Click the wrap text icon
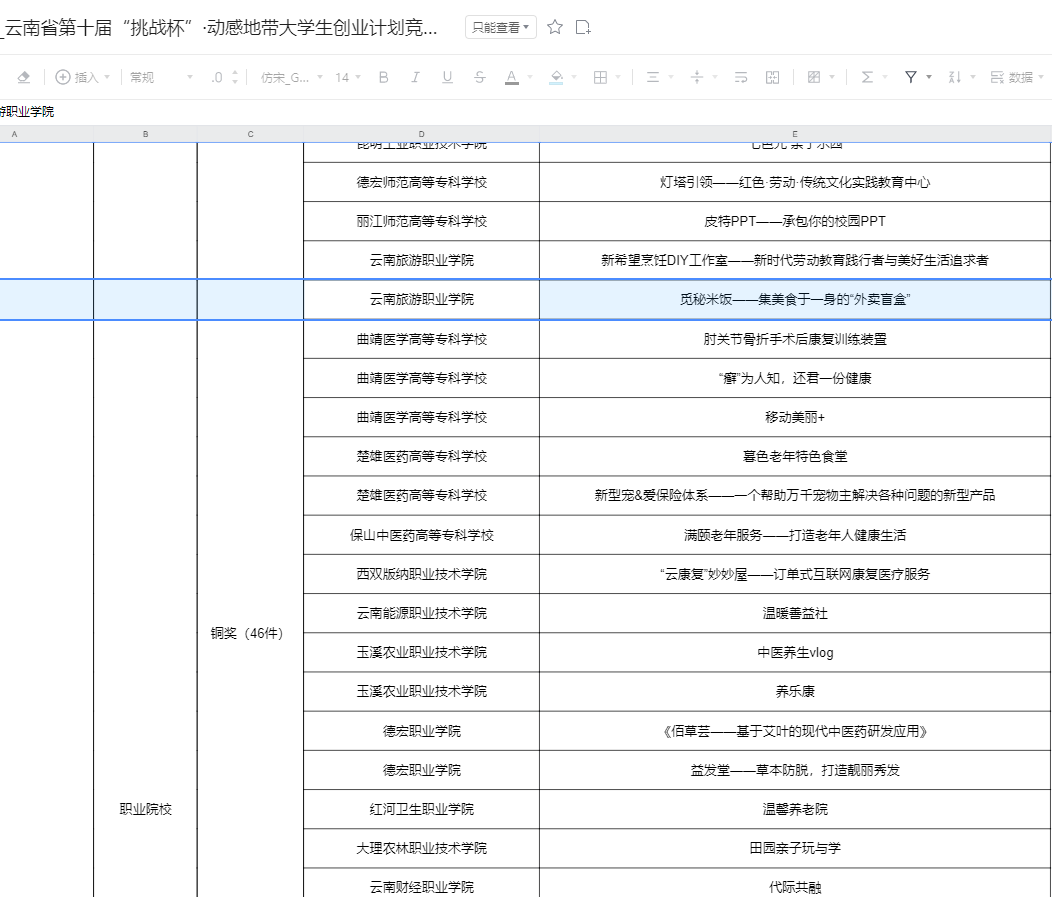 [x=741, y=77]
